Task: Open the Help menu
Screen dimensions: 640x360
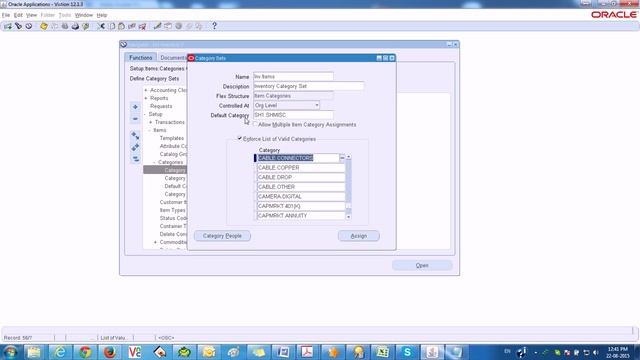Action: 102,15
